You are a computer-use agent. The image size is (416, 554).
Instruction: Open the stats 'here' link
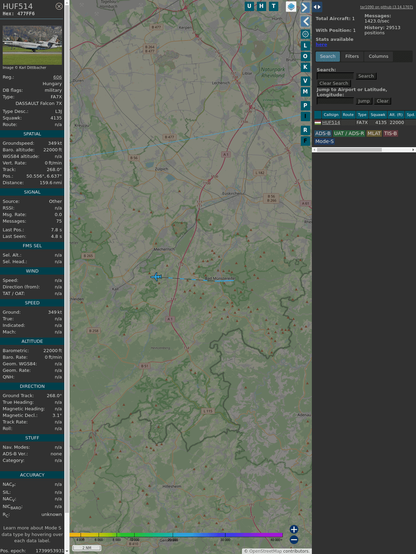click(321, 45)
